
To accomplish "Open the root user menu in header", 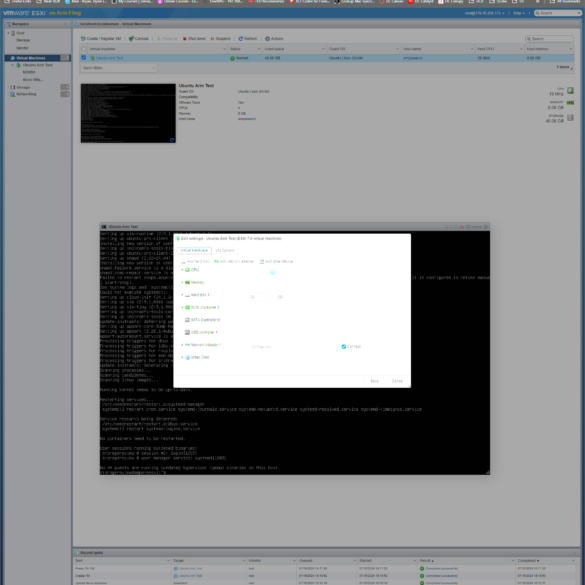I will [x=484, y=13].
